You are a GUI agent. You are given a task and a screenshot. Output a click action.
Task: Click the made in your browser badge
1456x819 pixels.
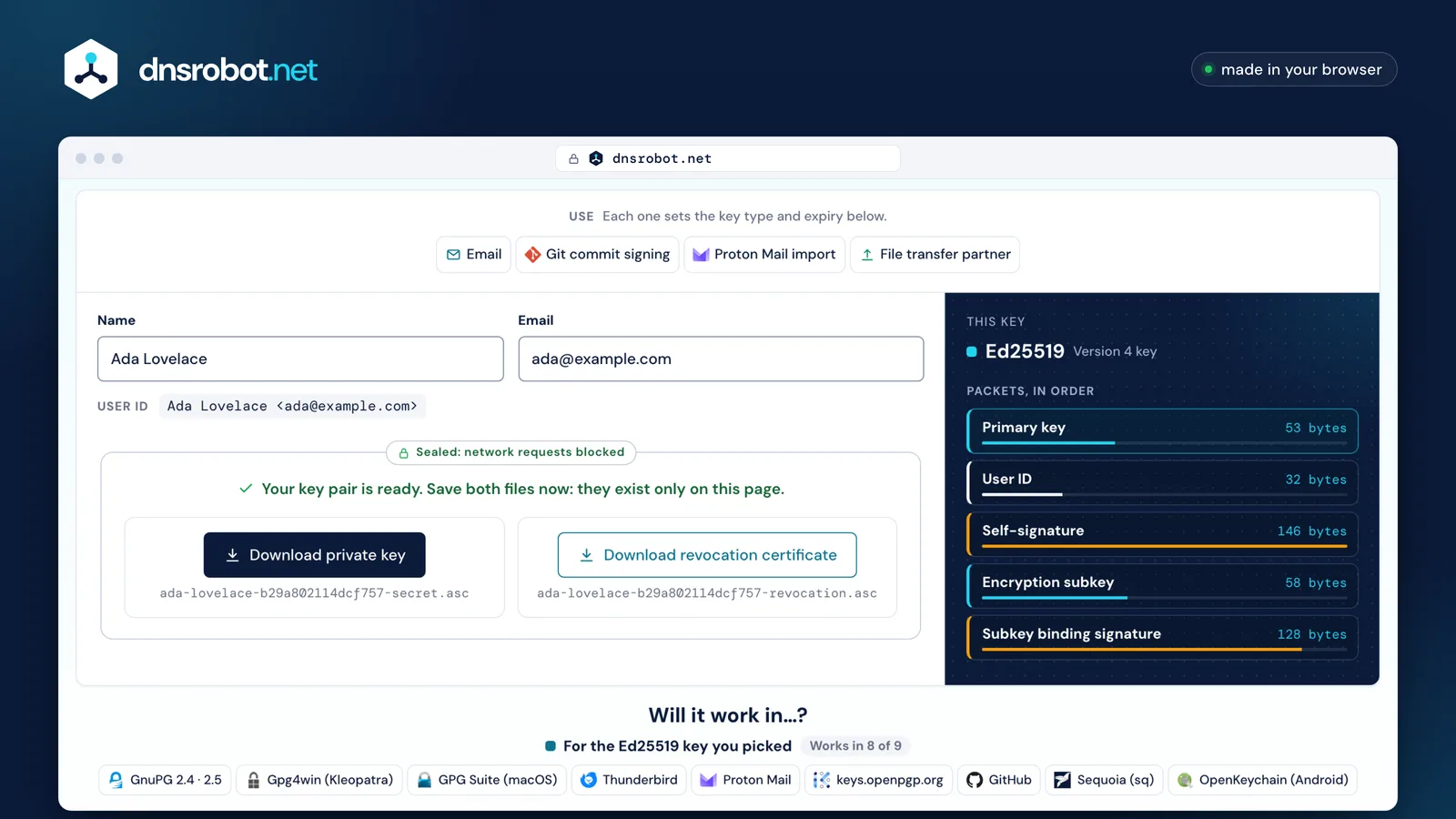pos(1294,69)
